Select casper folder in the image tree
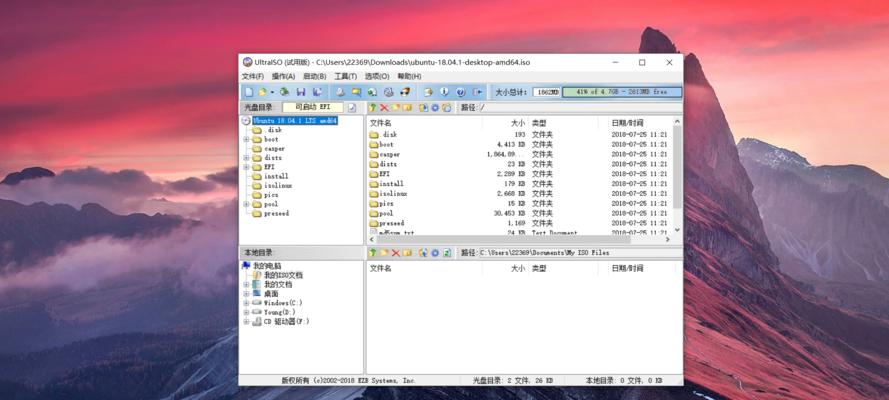Viewport: 889px width, 400px height. click(274, 148)
